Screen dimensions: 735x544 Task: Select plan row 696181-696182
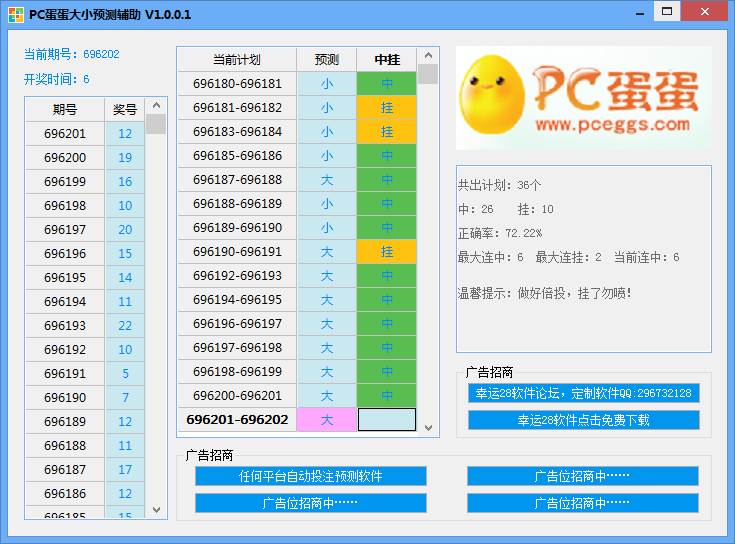pyautogui.click(x=297, y=108)
